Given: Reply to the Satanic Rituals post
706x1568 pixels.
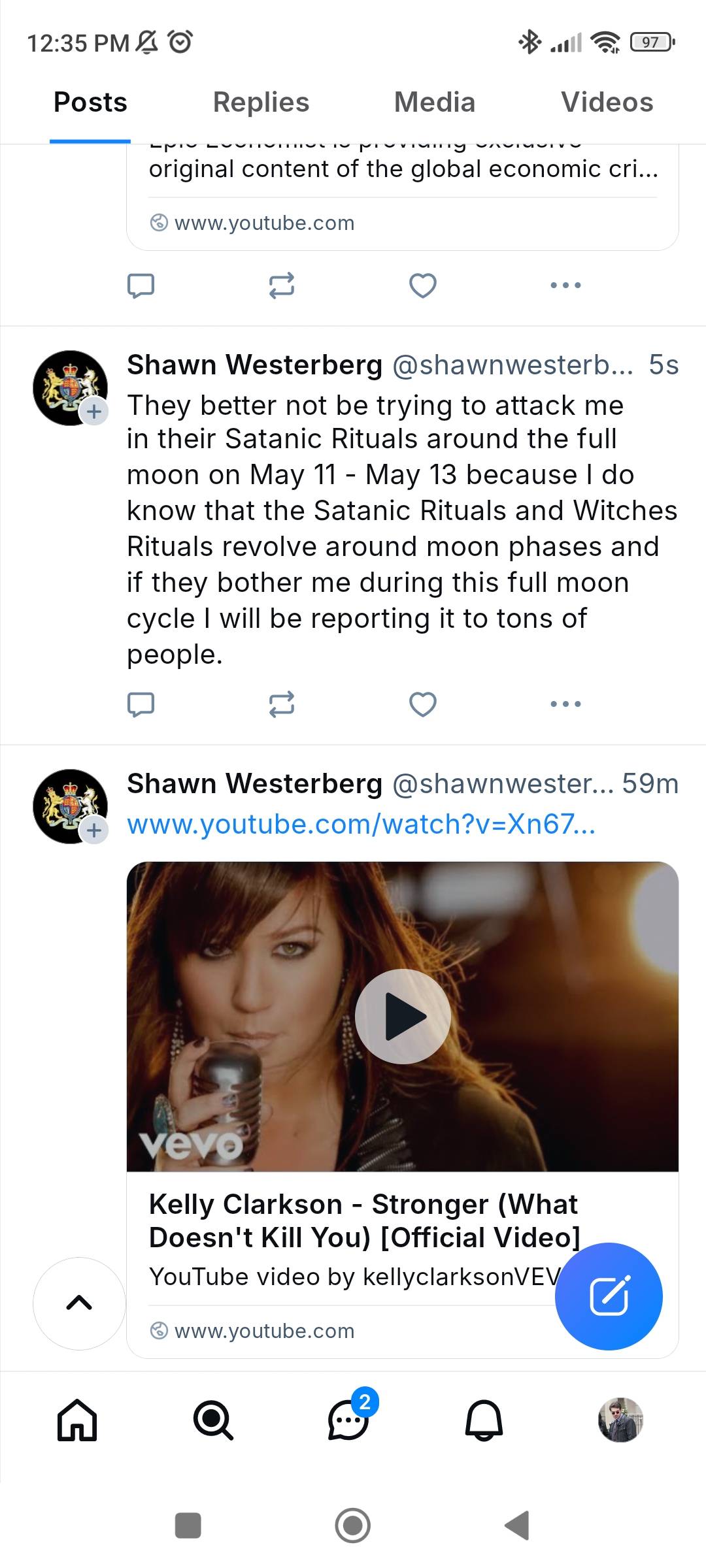Looking at the screenshot, I should [141, 704].
